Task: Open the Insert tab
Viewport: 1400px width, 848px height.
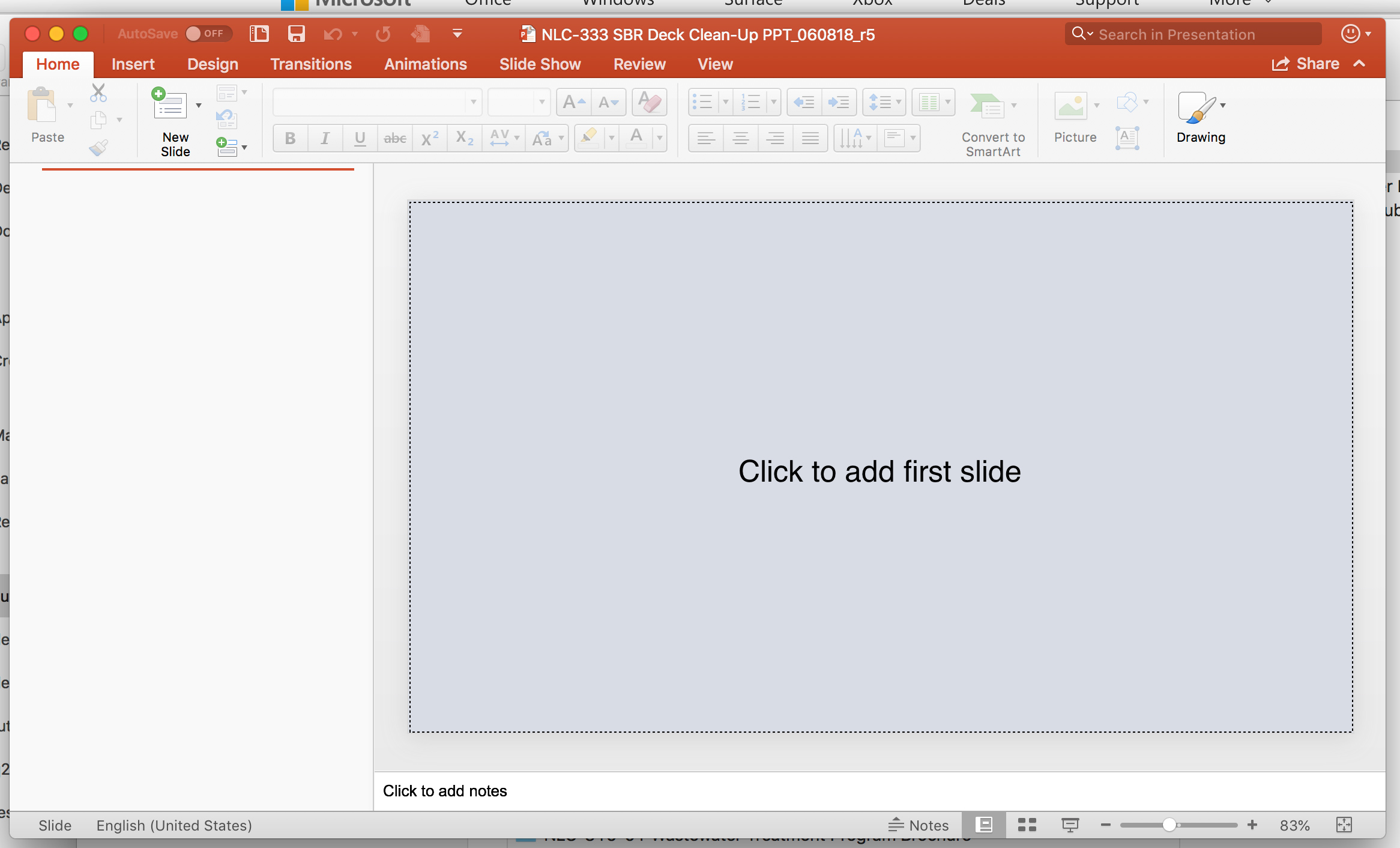Action: (133, 64)
